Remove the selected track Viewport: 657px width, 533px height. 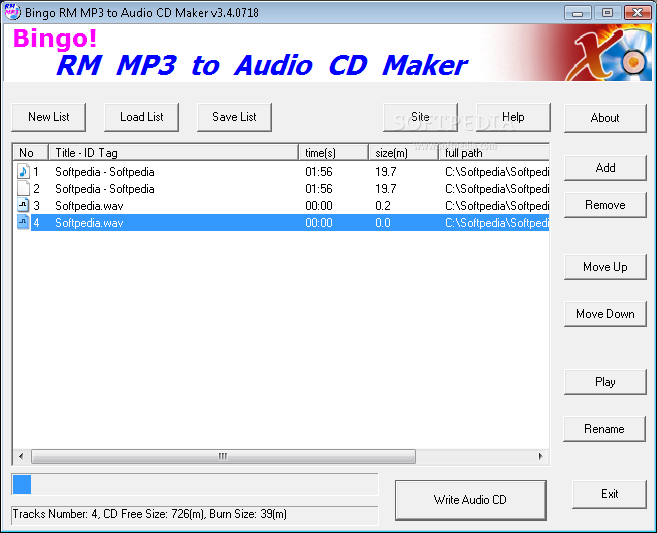coord(605,205)
